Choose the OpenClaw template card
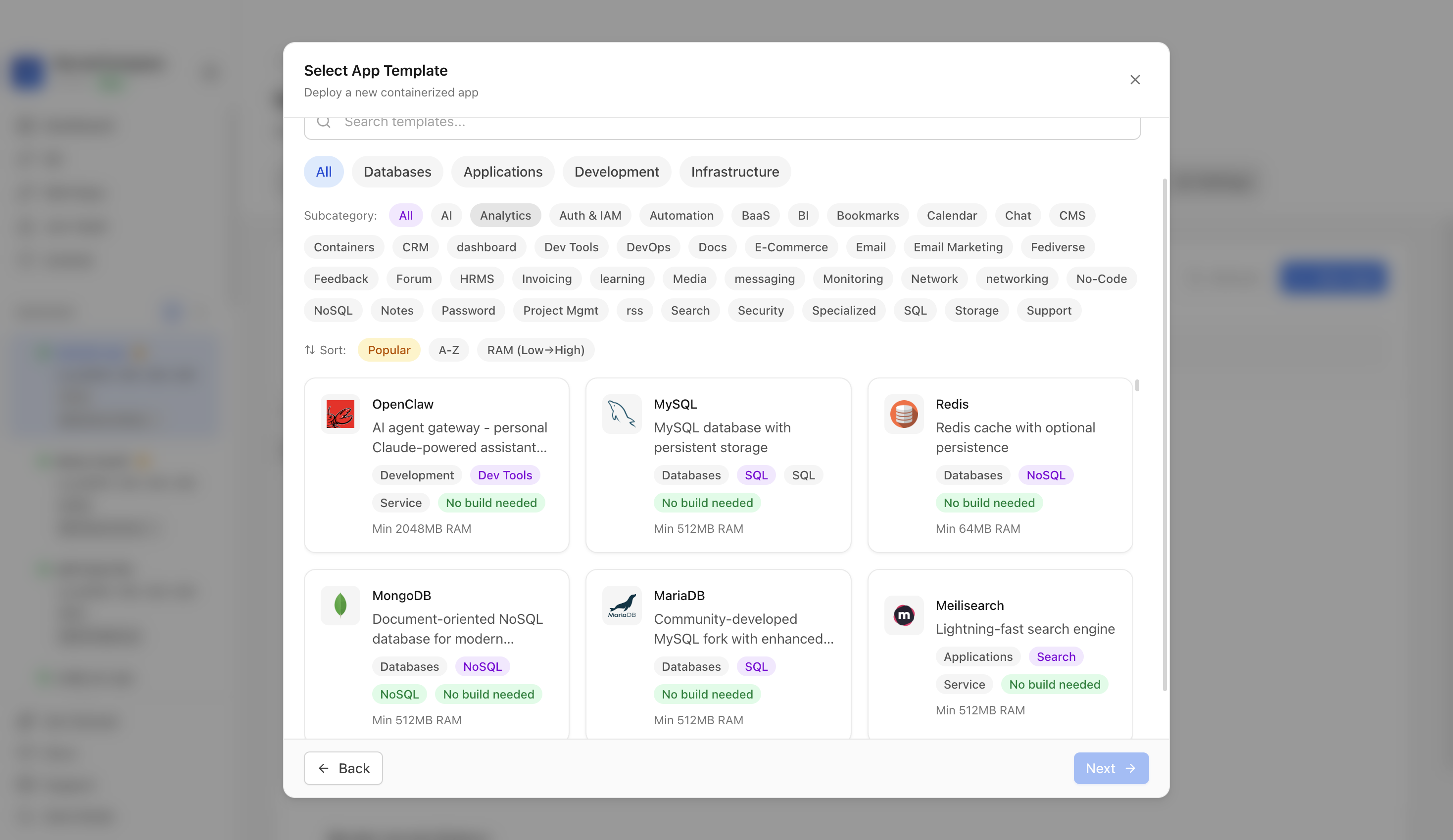 pyautogui.click(x=436, y=465)
